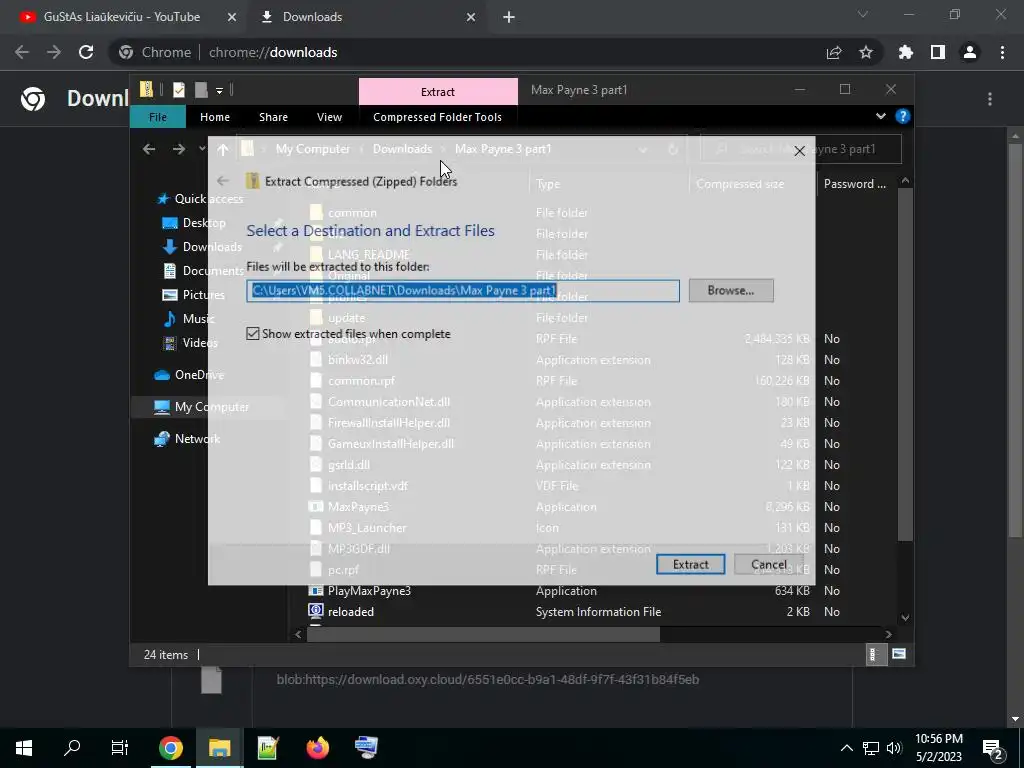Select the PlayMaxPayne3 application file
Viewport: 1024px width, 768px height.
(x=369, y=590)
